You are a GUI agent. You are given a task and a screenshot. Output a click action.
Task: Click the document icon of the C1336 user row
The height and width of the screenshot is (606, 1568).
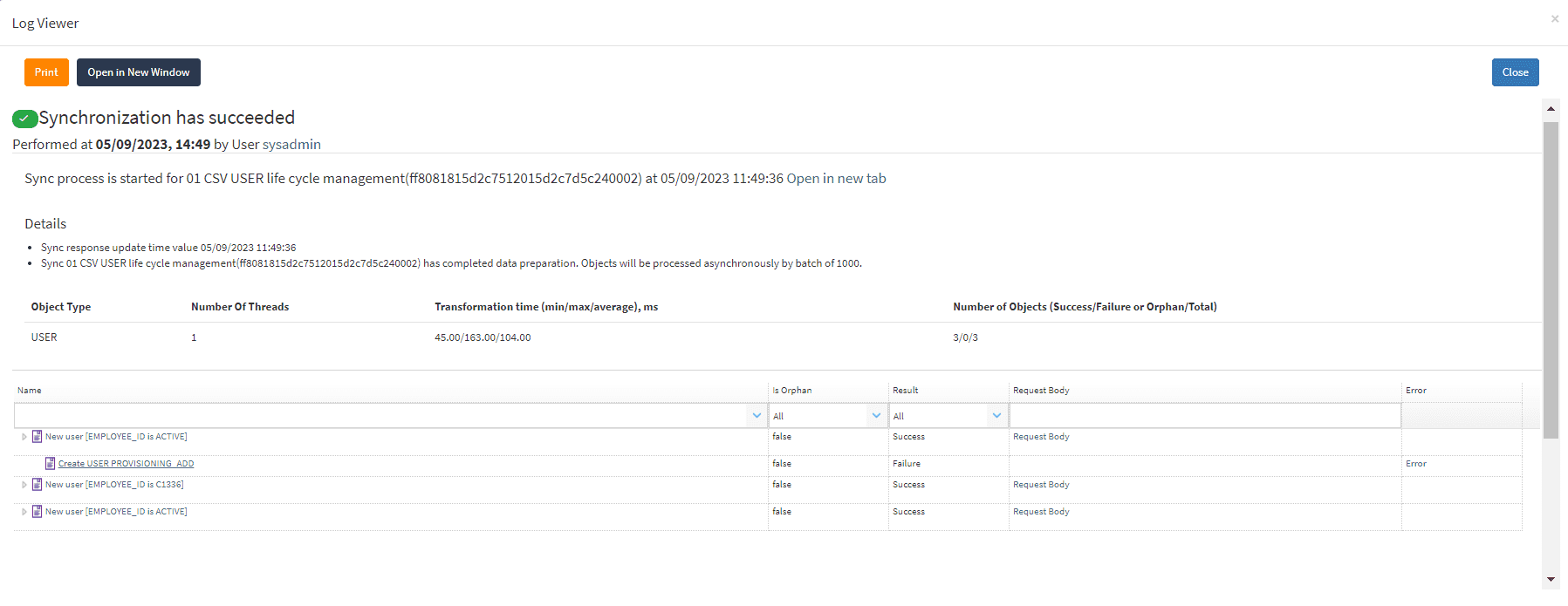[x=37, y=485]
